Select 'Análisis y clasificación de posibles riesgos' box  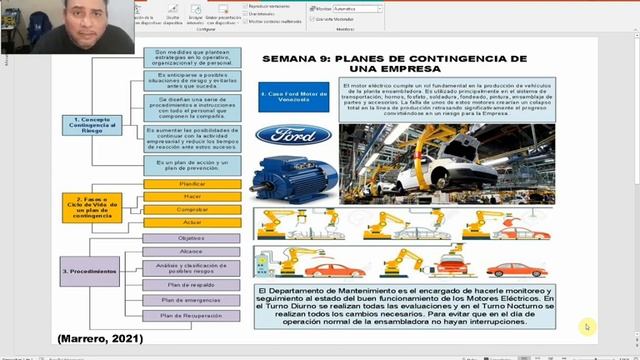(191, 268)
